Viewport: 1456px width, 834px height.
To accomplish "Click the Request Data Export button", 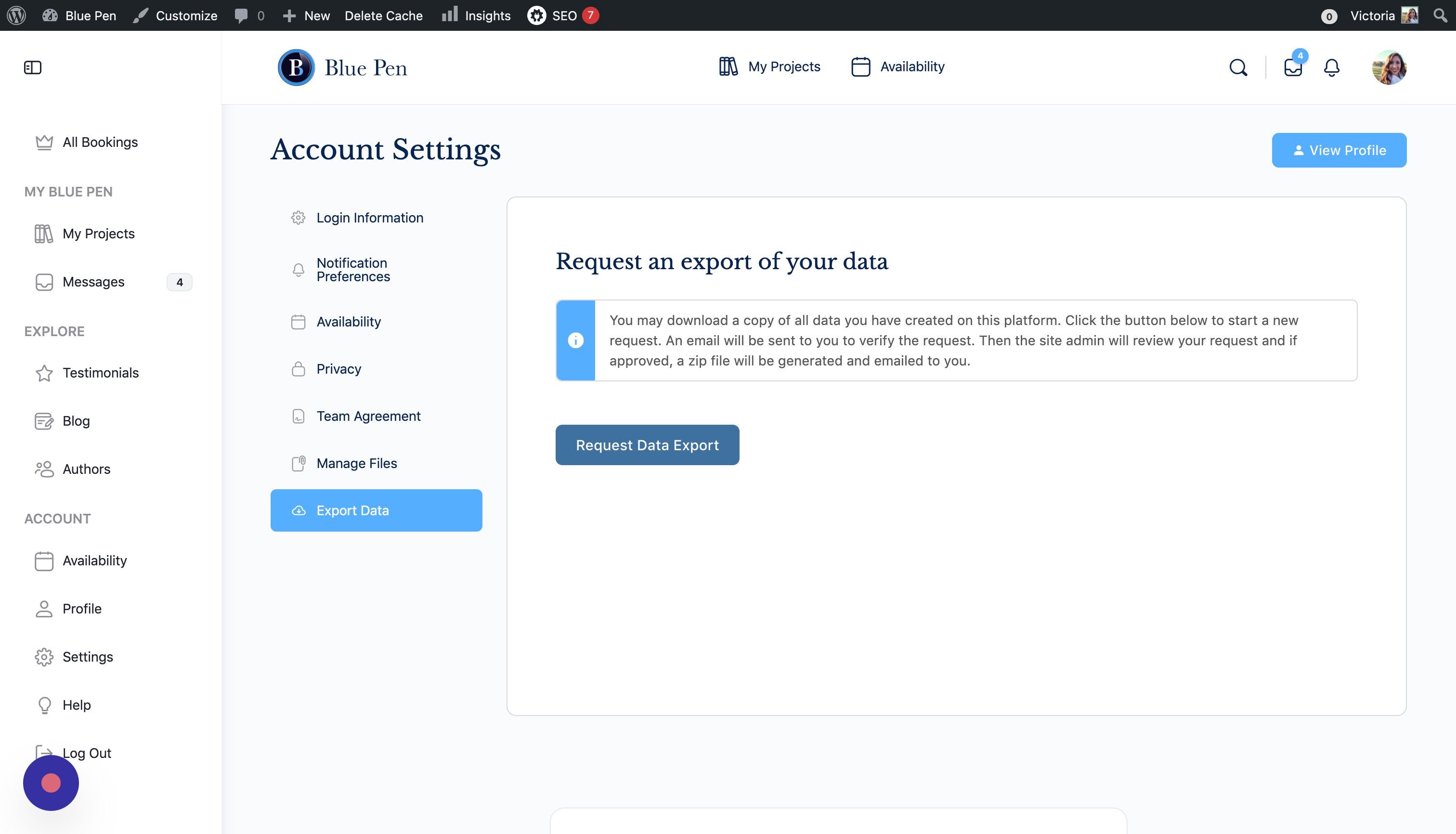I will (x=647, y=444).
